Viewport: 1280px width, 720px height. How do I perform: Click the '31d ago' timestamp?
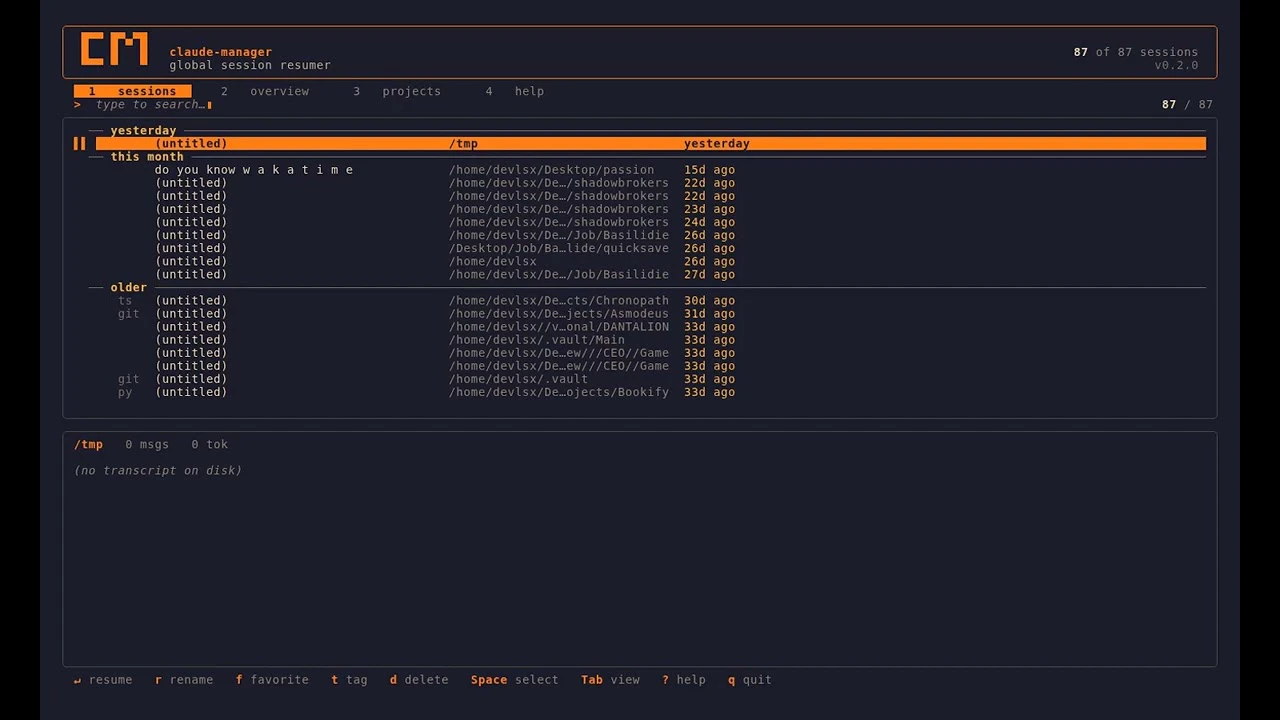[x=709, y=314]
